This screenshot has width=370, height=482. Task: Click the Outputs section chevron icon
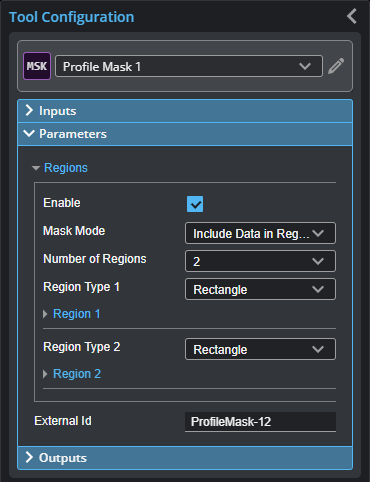coord(29,457)
